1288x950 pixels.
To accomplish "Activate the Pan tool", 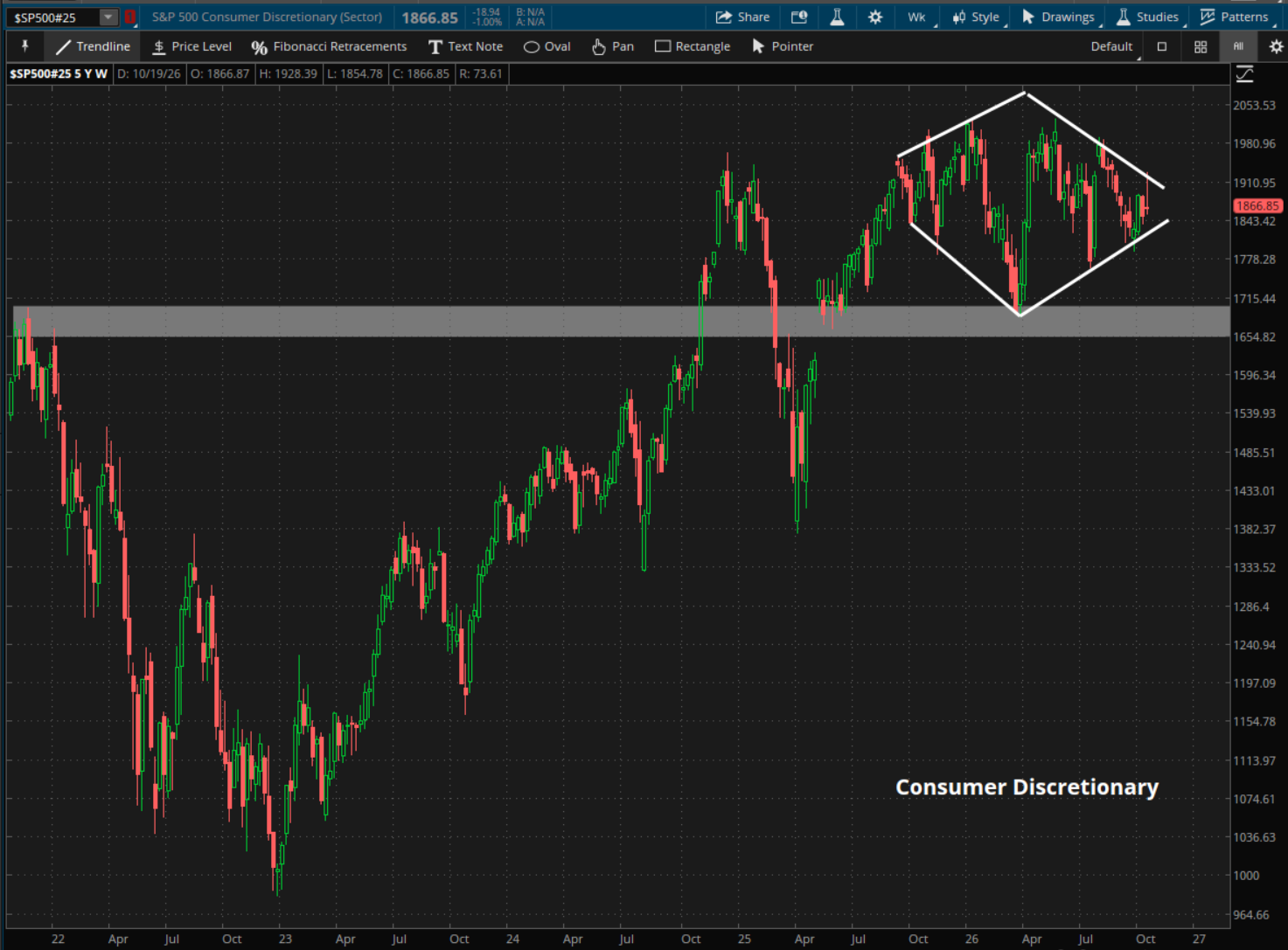I will point(612,46).
